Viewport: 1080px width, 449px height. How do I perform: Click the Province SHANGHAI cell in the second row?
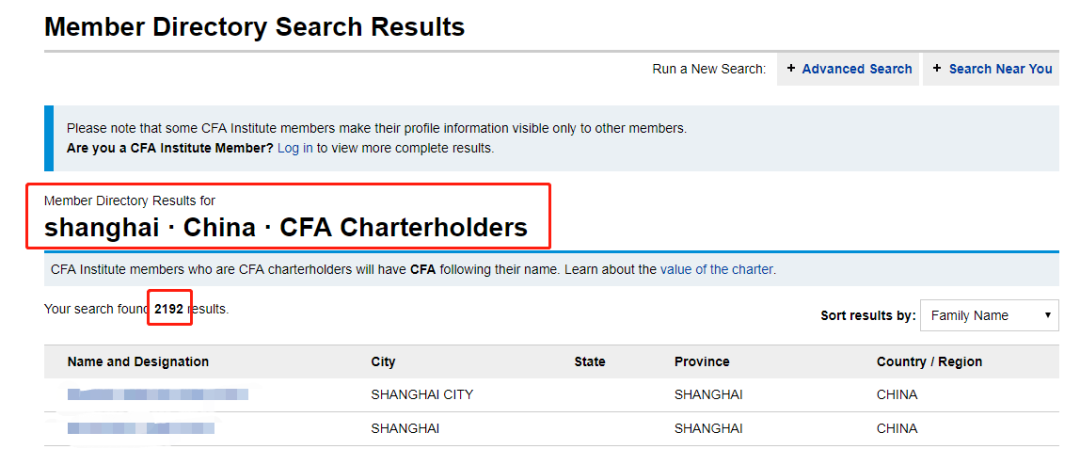[708, 428]
